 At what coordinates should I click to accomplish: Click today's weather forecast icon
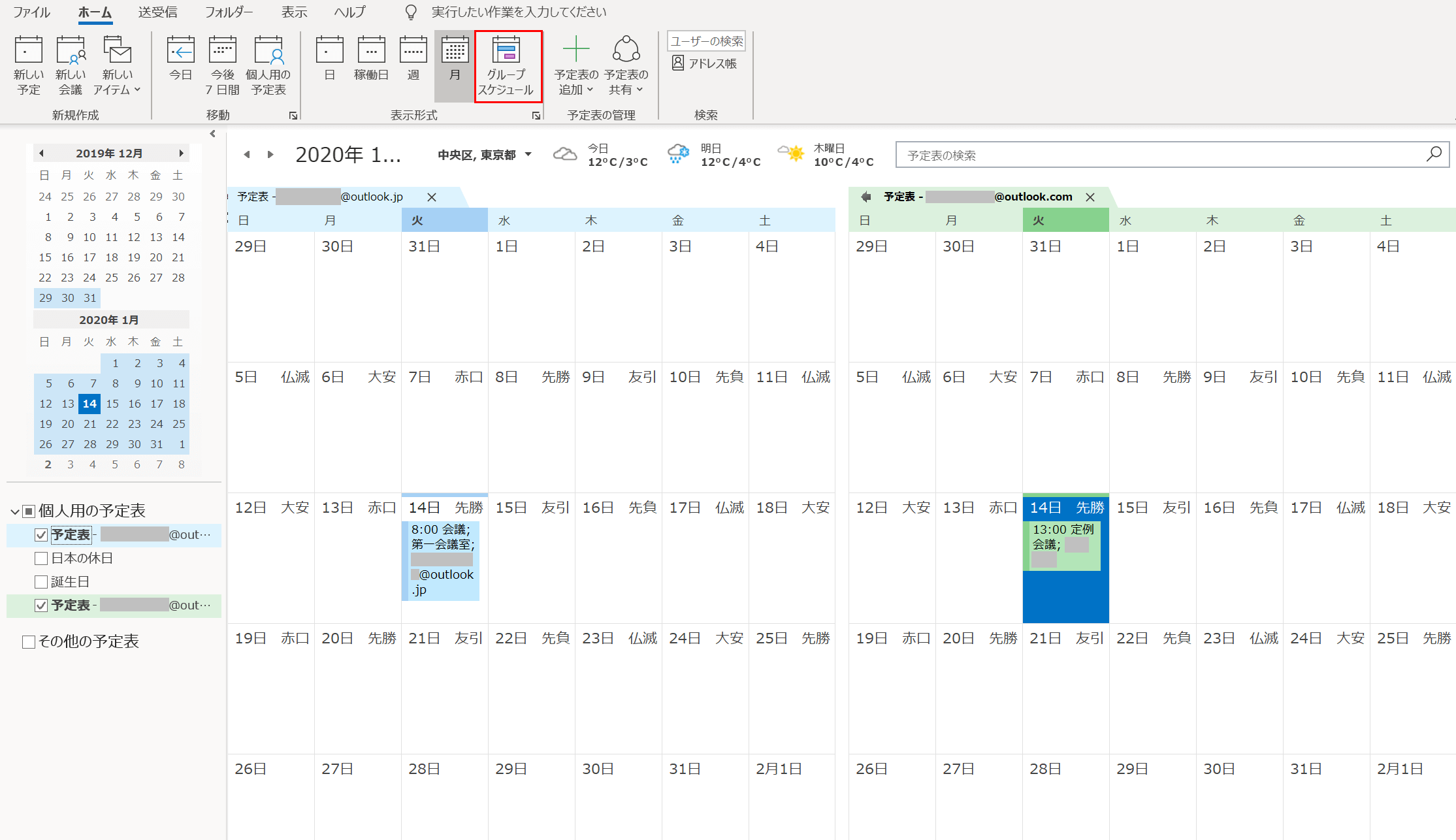click(564, 154)
